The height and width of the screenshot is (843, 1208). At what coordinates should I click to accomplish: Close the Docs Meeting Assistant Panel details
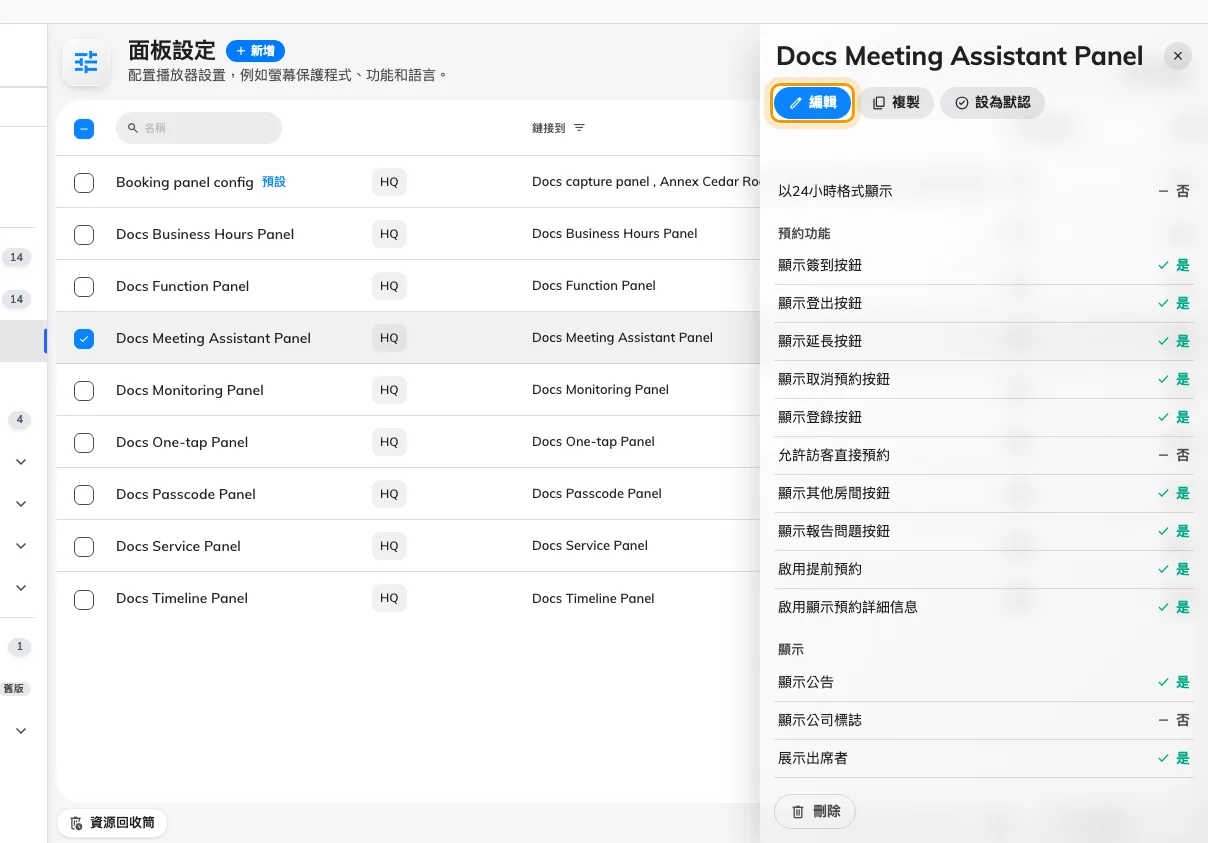[x=1178, y=56]
